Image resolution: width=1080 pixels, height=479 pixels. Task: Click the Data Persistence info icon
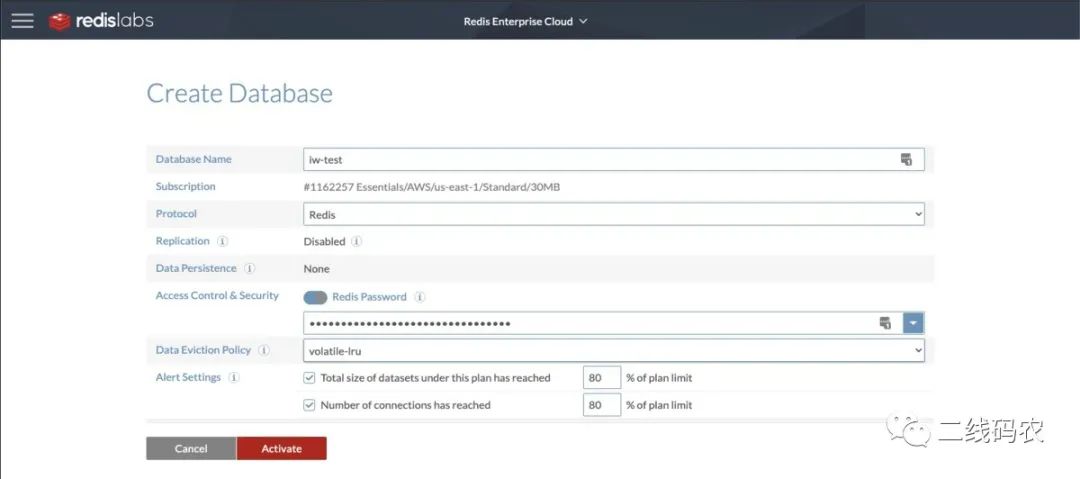click(249, 269)
